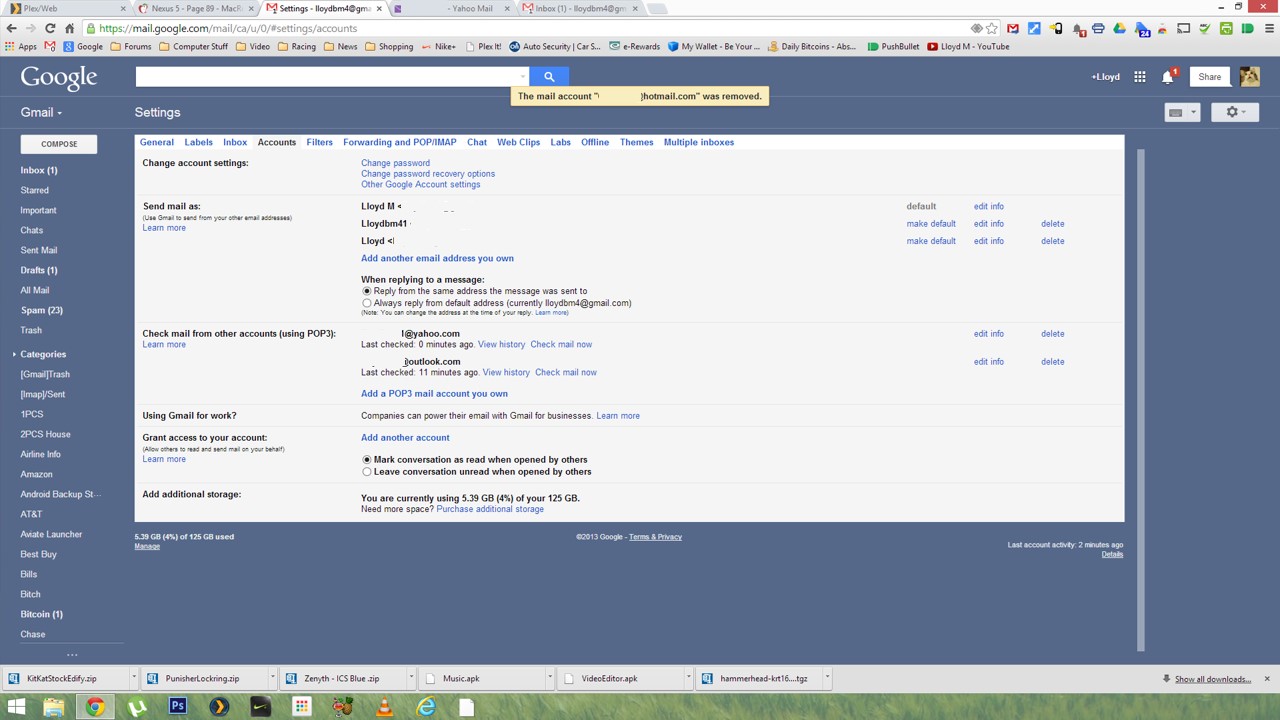Click the Share button
Image resolution: width=1280 pixels, height=720 pixels.
[1210, 77]
